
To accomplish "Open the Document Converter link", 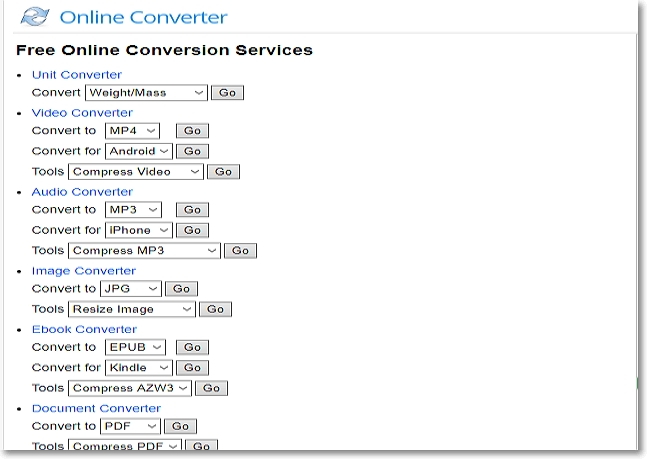I will (95, 408).
